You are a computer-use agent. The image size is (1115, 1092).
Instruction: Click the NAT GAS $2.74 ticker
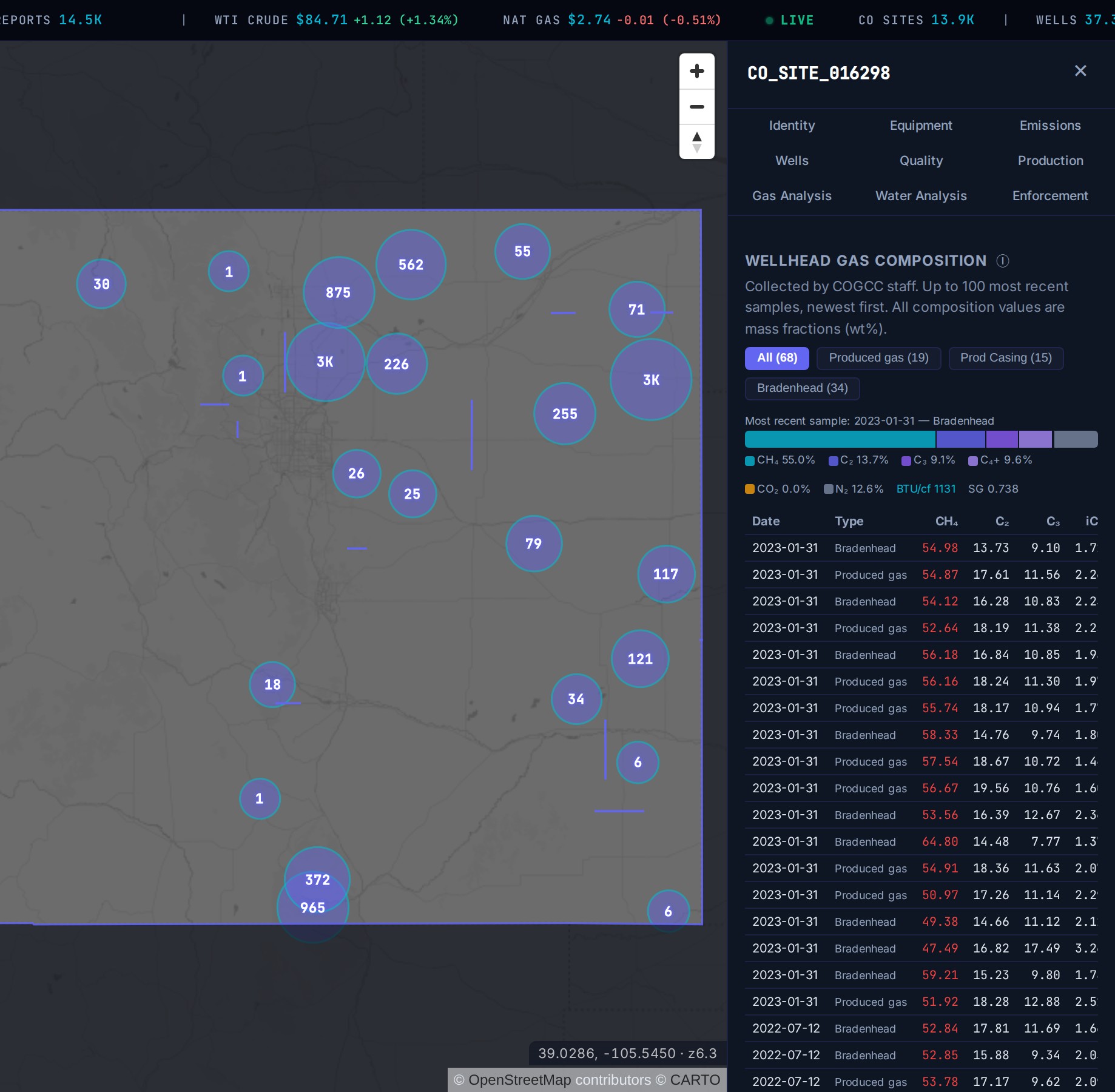(x=611, y=20)
